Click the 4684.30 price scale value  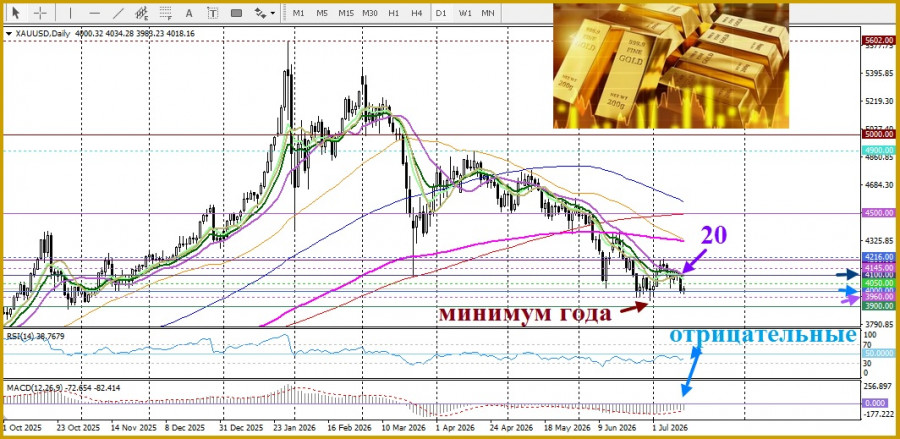coord(879,185)
